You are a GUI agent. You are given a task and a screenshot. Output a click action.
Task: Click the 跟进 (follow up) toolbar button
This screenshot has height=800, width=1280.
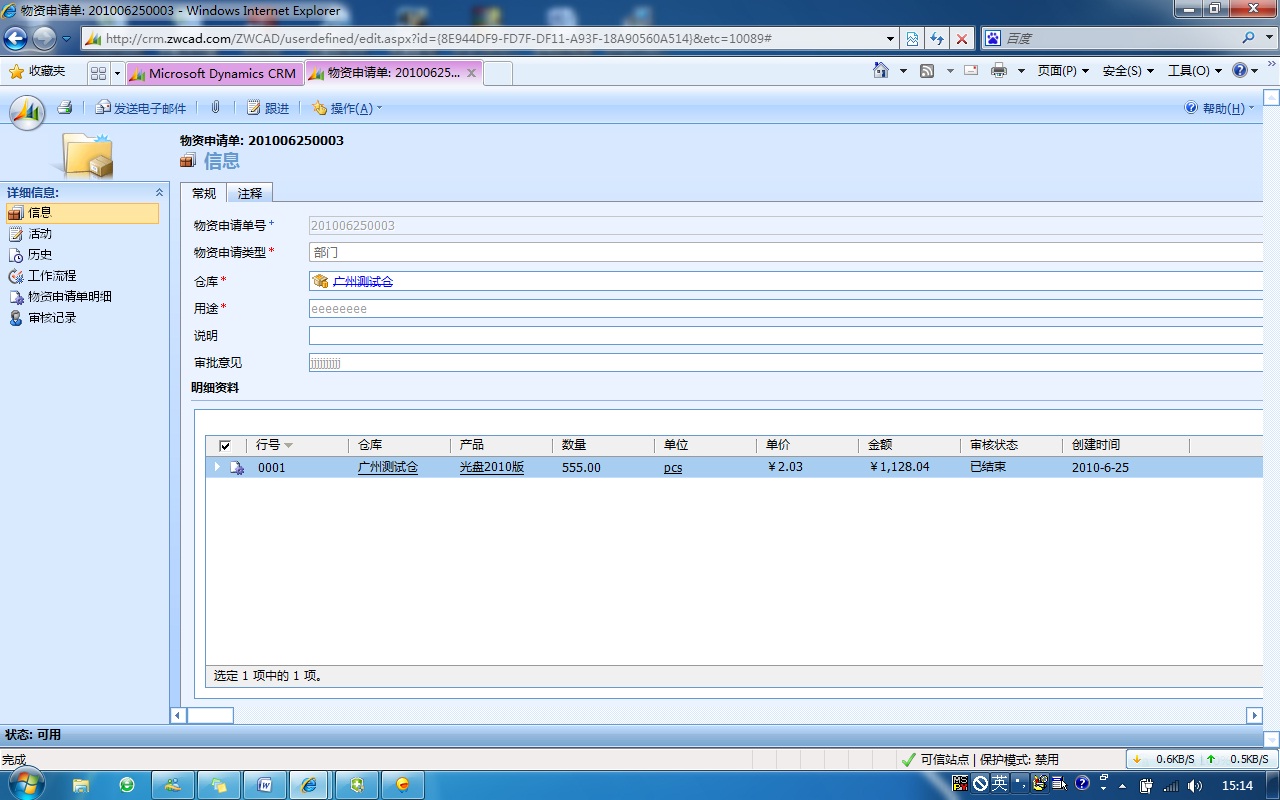coord(268,108)
